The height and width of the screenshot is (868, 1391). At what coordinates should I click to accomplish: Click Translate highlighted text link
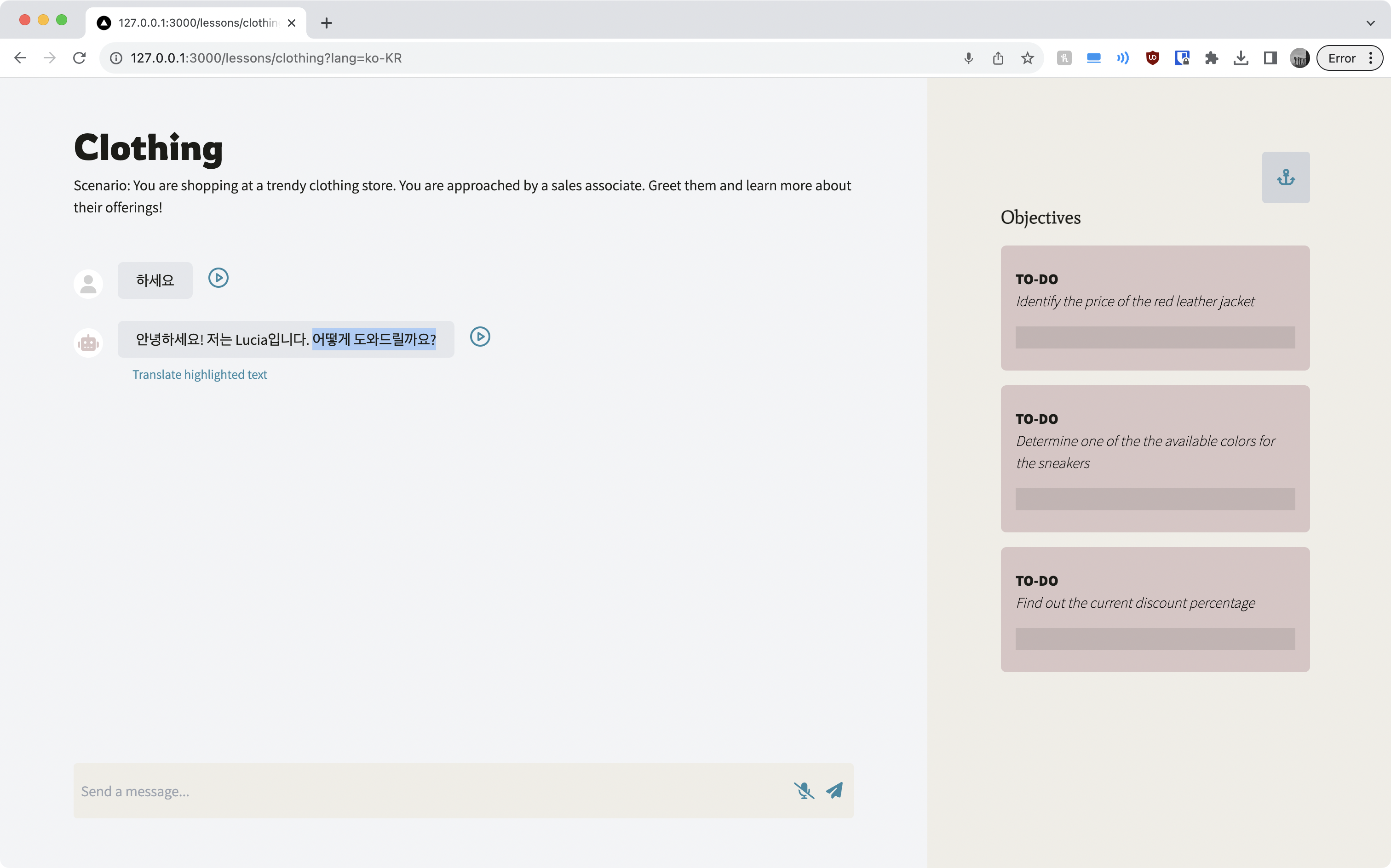tap(199, 374)
